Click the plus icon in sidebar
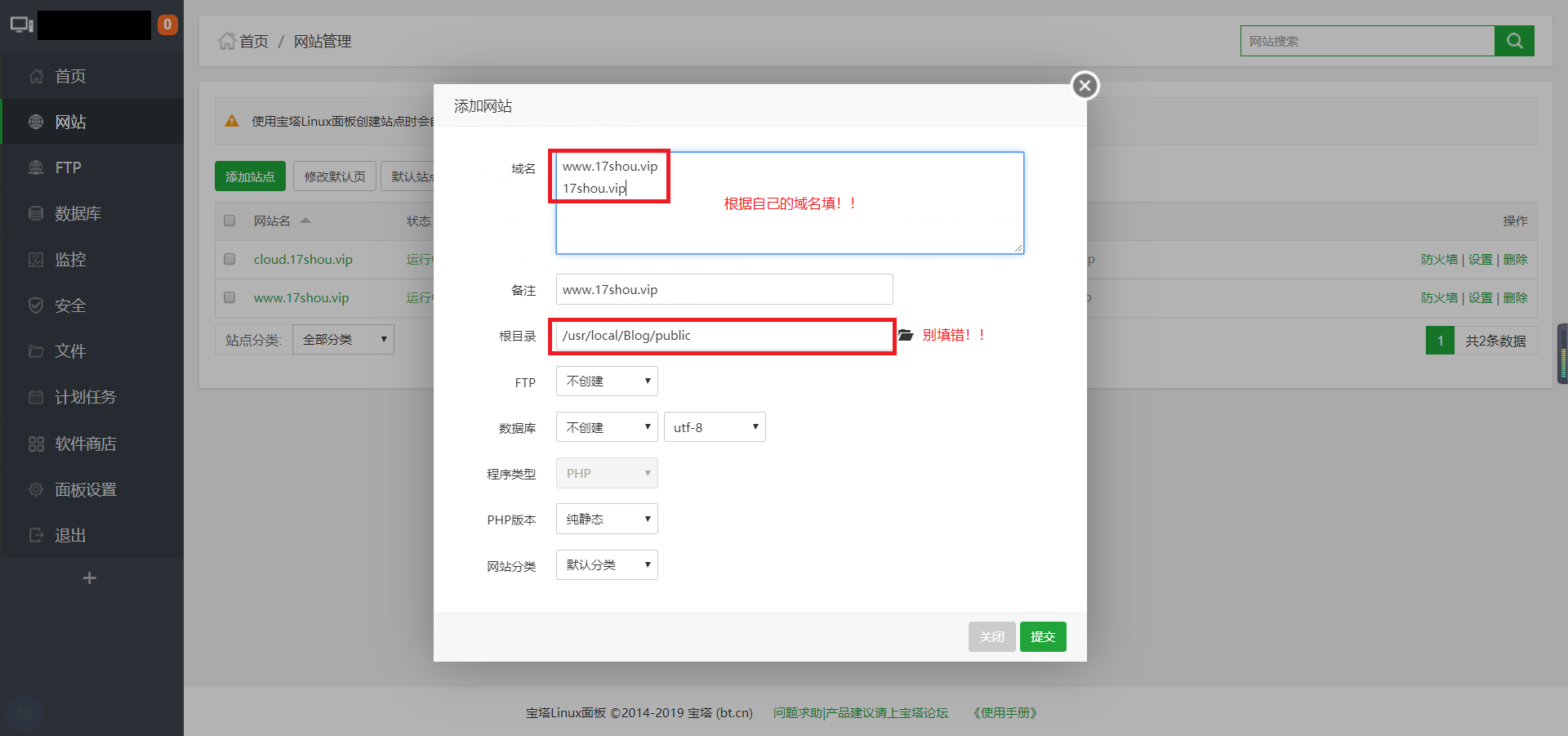 point(90,578)
